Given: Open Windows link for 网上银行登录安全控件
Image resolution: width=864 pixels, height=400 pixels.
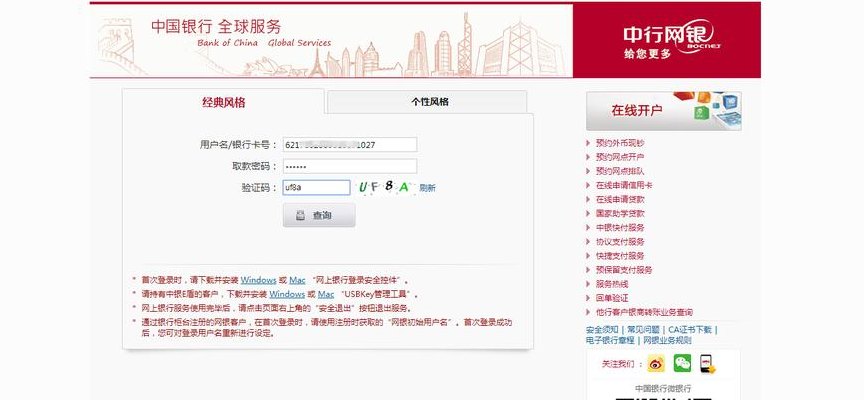Looking at the screenshot, I should click(x=258, y=280).
